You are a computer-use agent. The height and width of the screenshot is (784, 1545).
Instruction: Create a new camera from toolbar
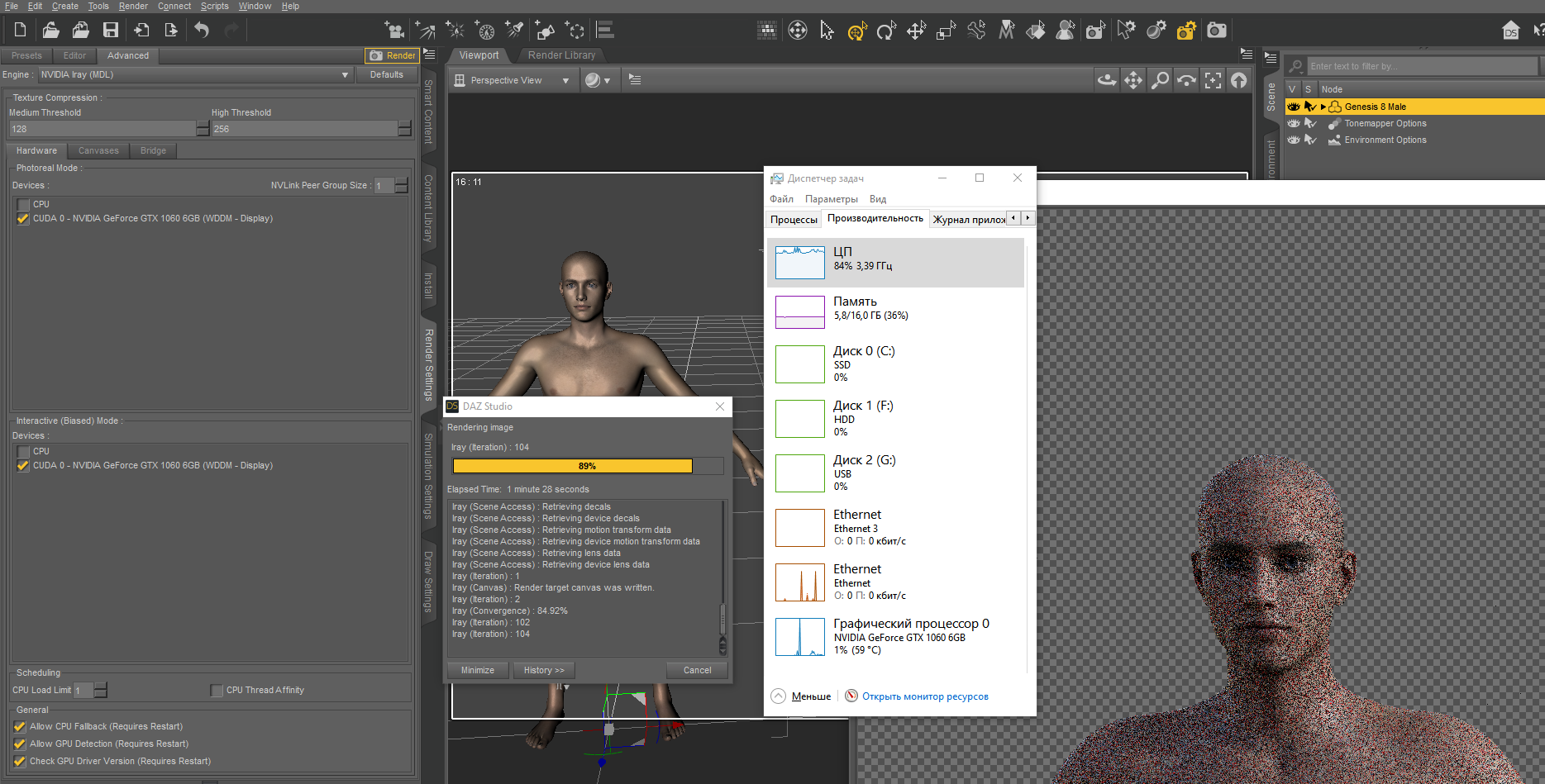click(x=394, y=31)
